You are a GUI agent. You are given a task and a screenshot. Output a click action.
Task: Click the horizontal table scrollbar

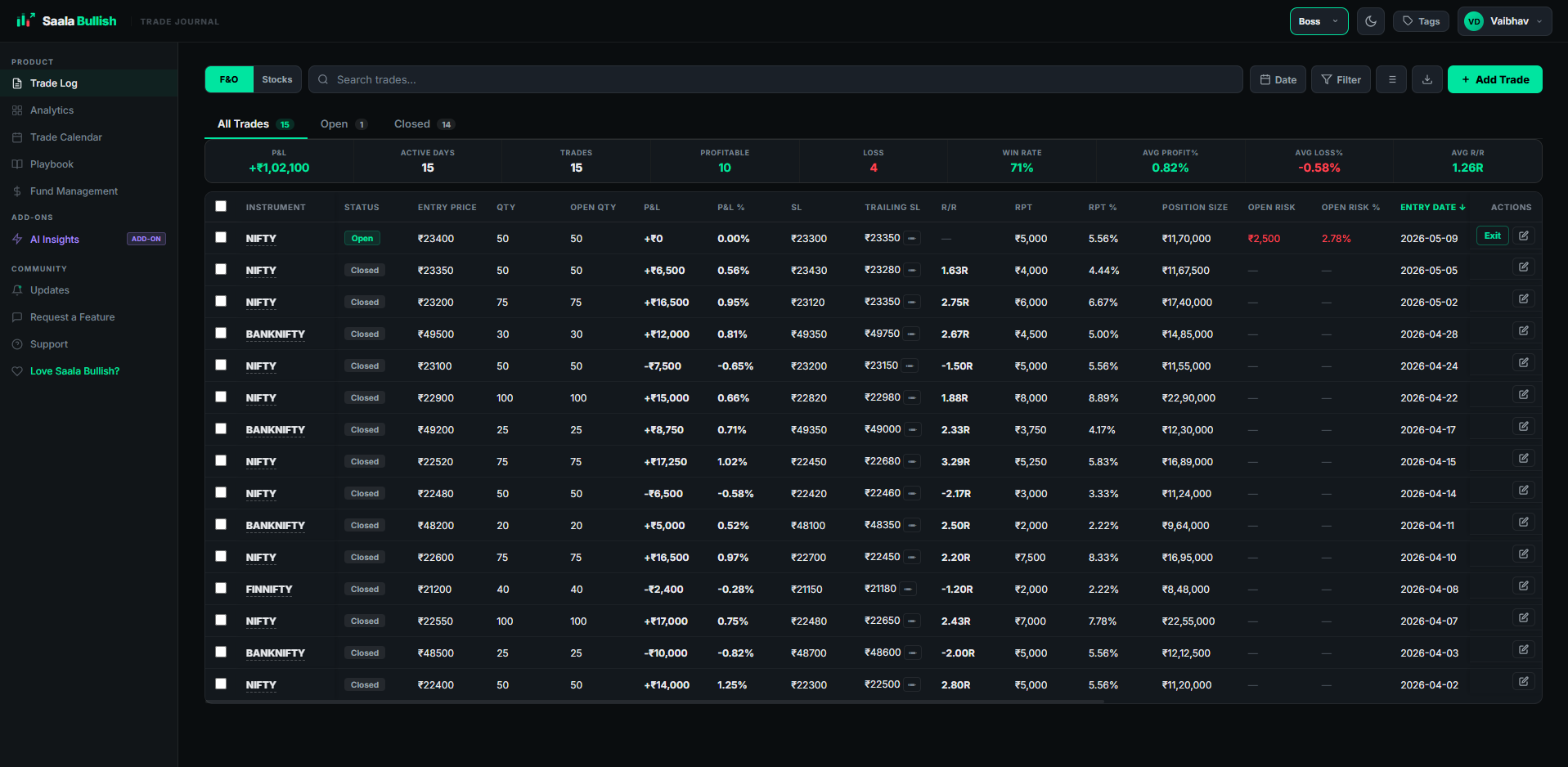(654, 701)
